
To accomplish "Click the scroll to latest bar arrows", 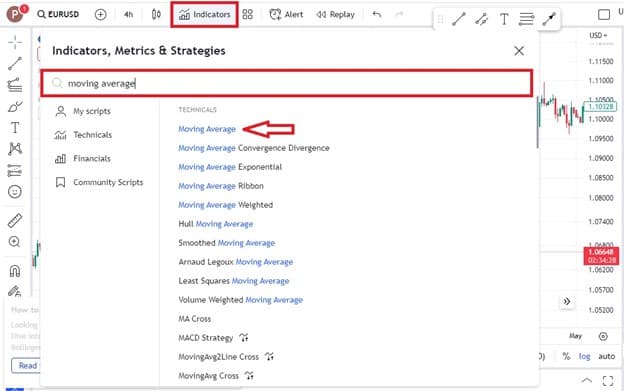I will pos(567,302).
